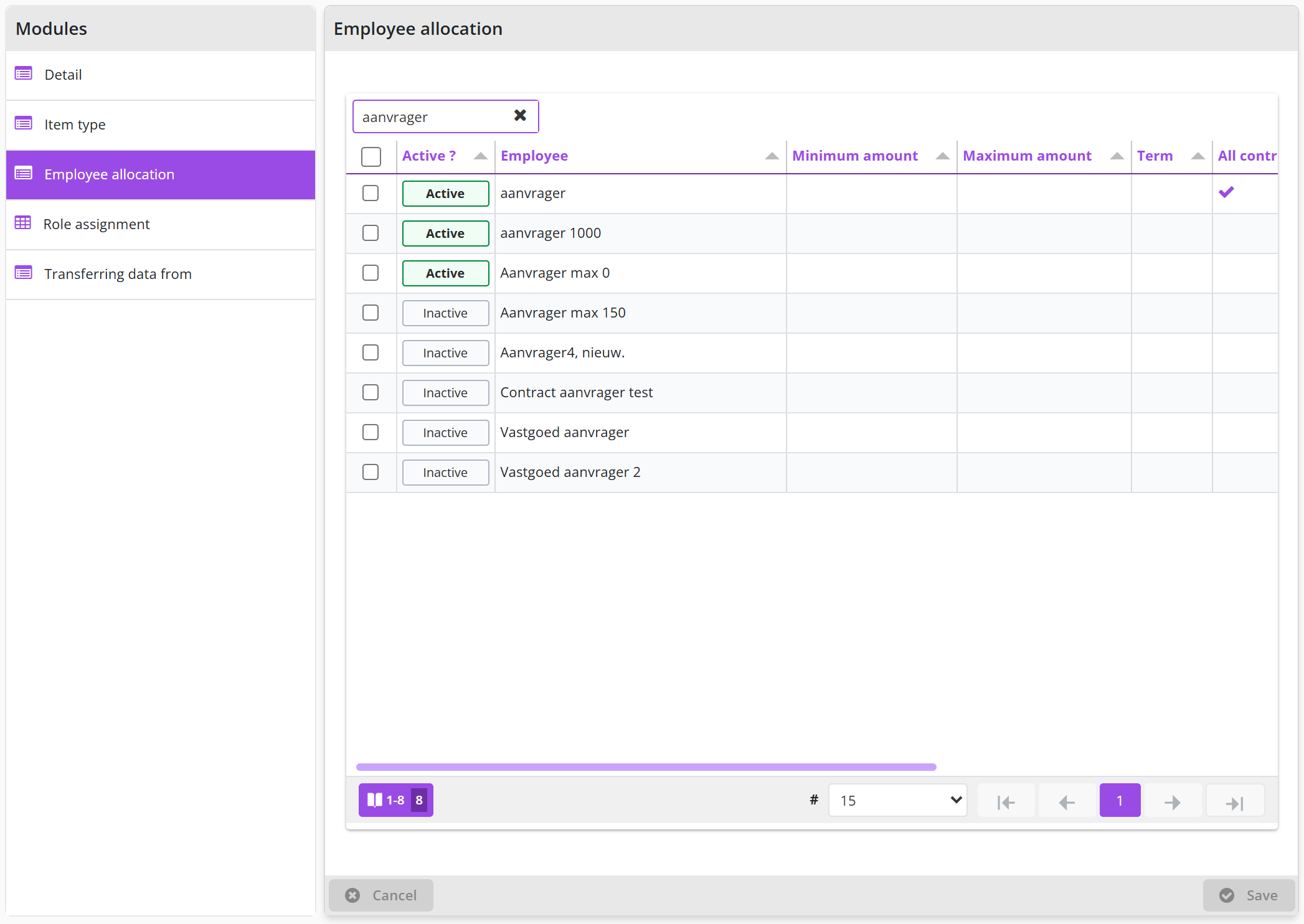Sort by Minimum amount column arrow
Image resolution: width=1304 pixels, height=924 pixels.
(x=942, y=156)
